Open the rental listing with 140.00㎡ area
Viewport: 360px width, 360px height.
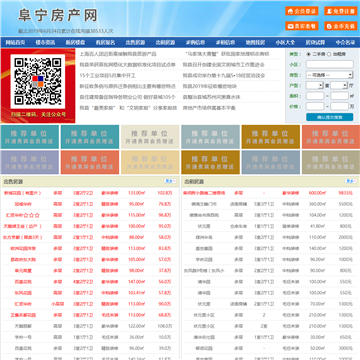click(270, 248)
